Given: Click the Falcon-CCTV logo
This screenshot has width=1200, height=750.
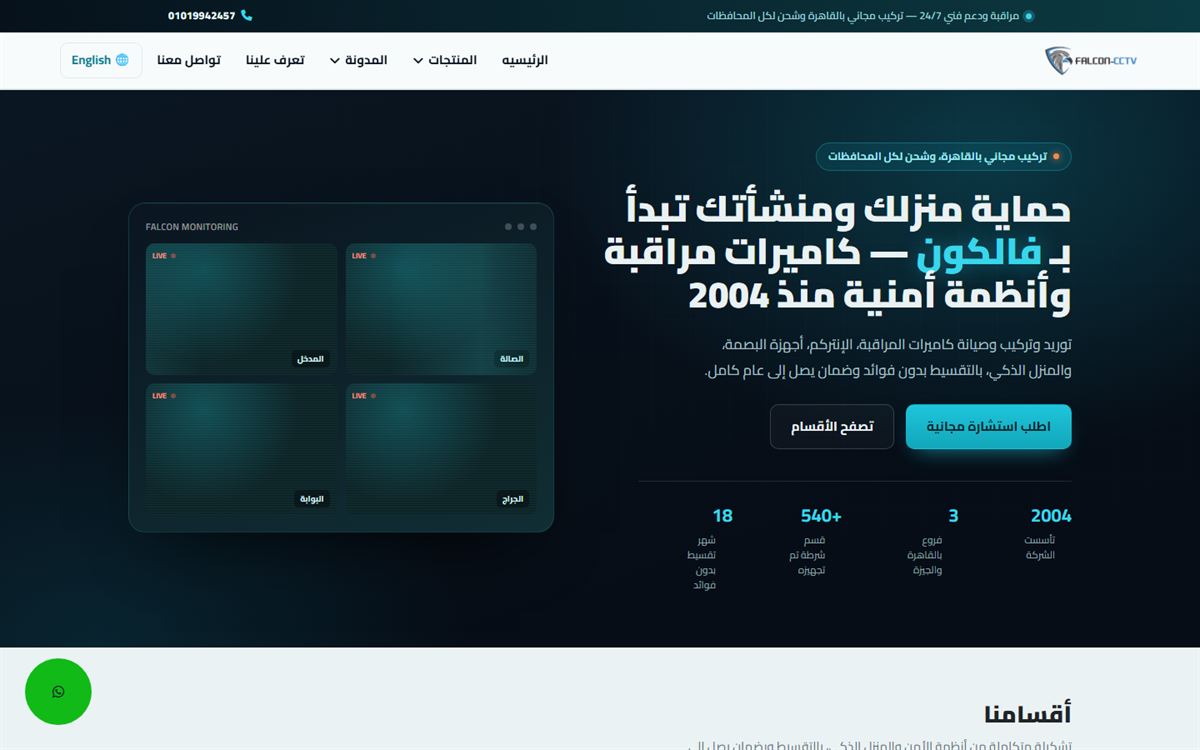Looking at the screenshot, I should click(1091, 60).
